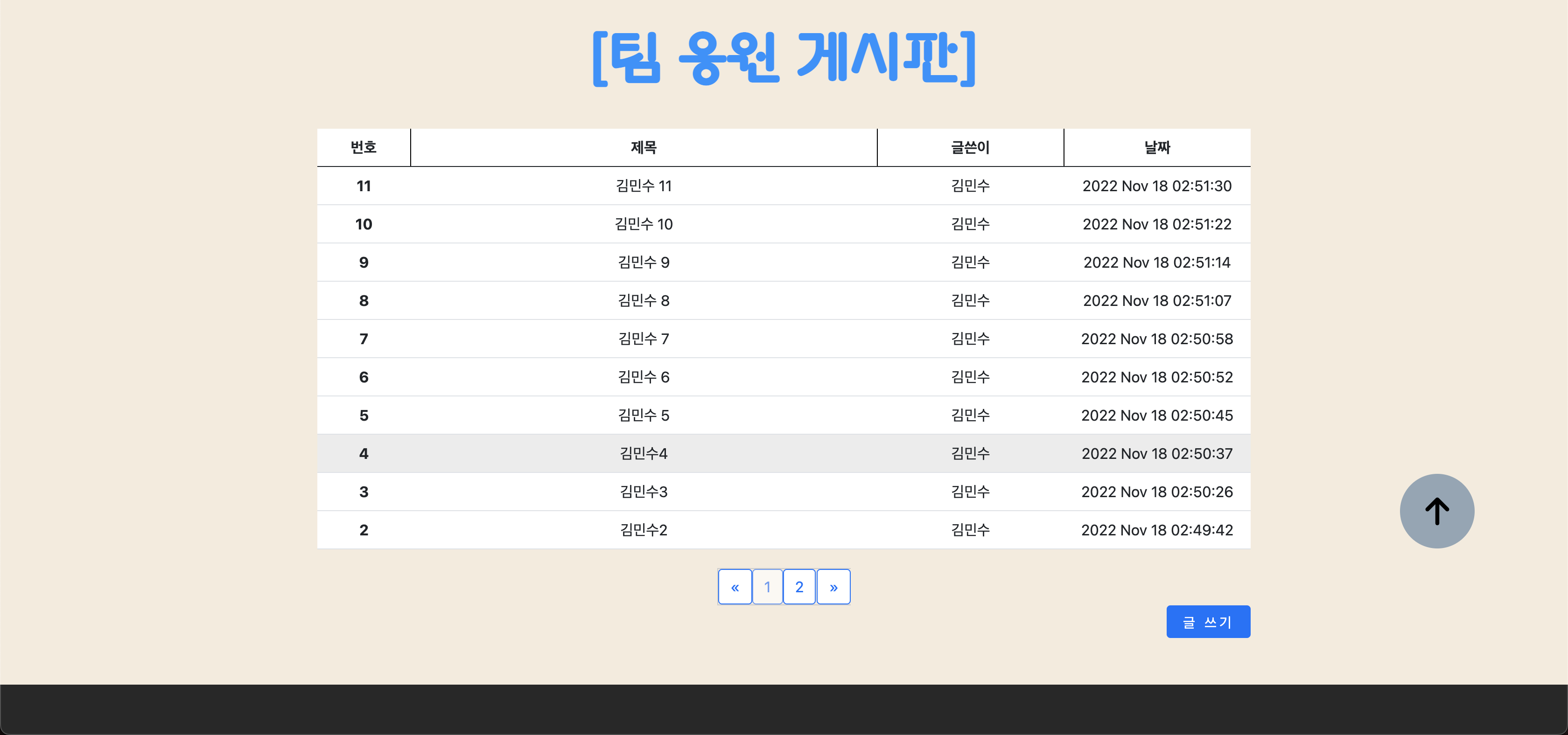The width and height of the screenshot is (1568, 735).
Task: Open the highlighted post 김민수4
Action: pos(644,454)
